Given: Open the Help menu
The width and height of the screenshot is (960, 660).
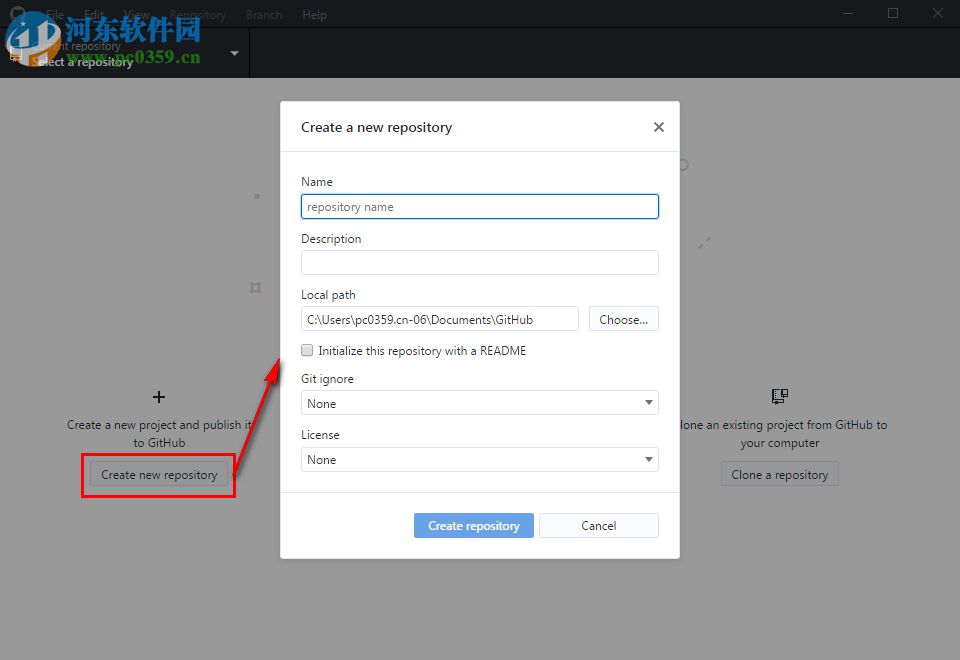Looking at the screenshot, I should coord(314,14).
